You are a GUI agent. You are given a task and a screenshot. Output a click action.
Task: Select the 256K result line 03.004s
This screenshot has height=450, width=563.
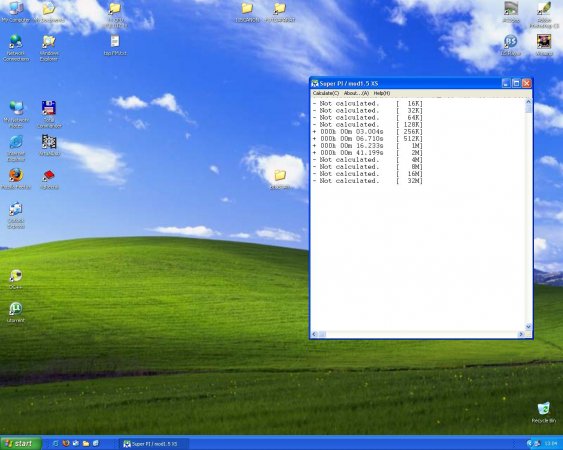[368, 132]
